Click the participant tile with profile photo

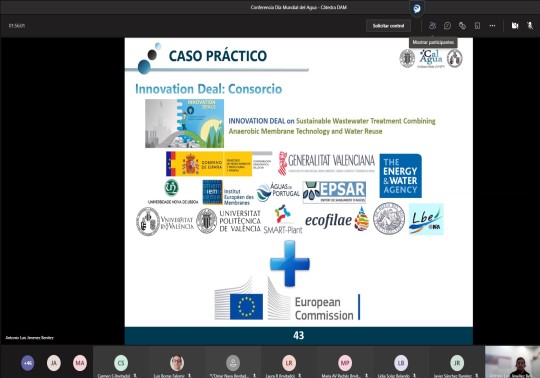pyautogui.click(x=177, y=362)
